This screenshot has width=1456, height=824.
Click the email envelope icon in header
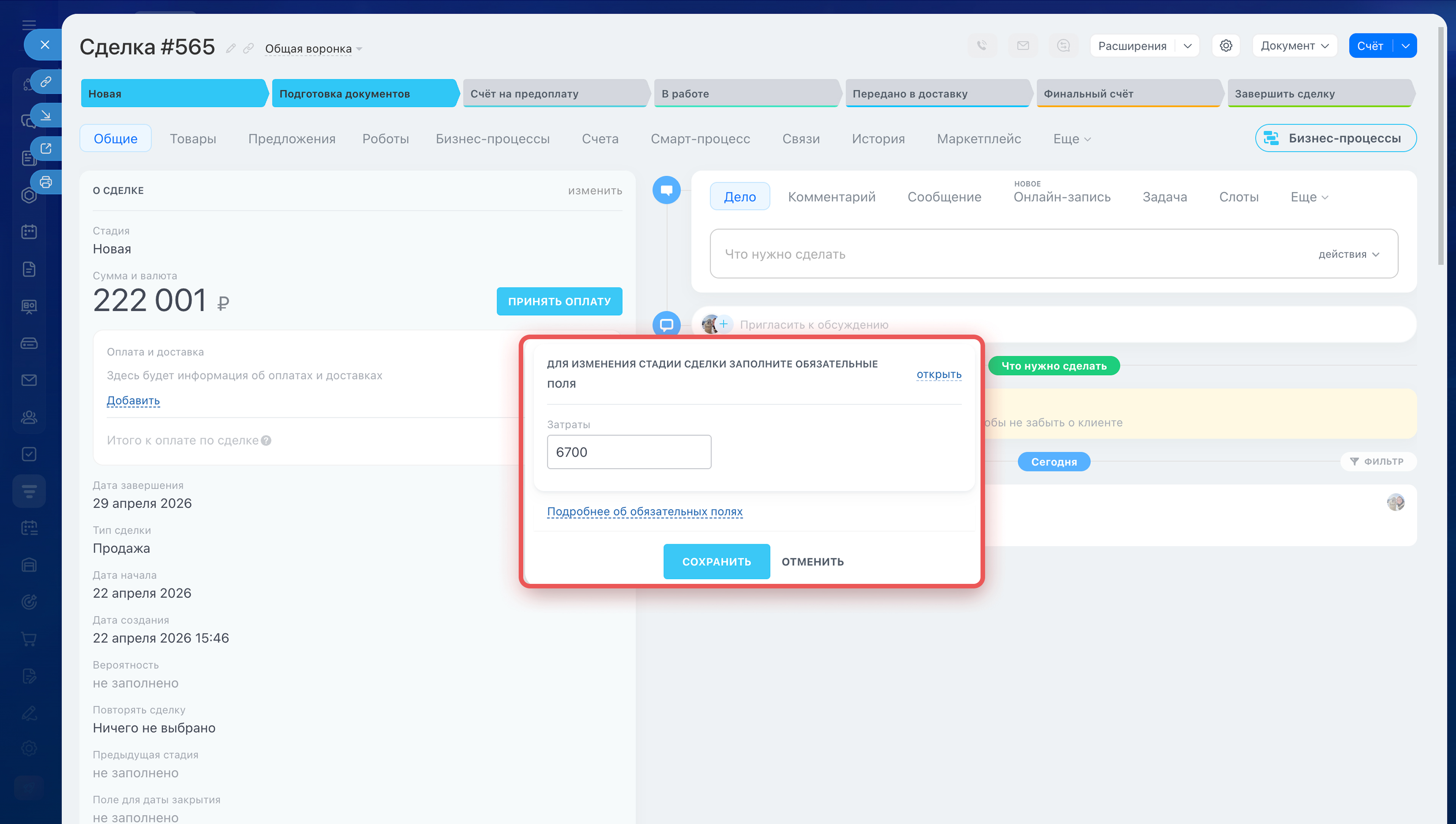(1023, 45)
